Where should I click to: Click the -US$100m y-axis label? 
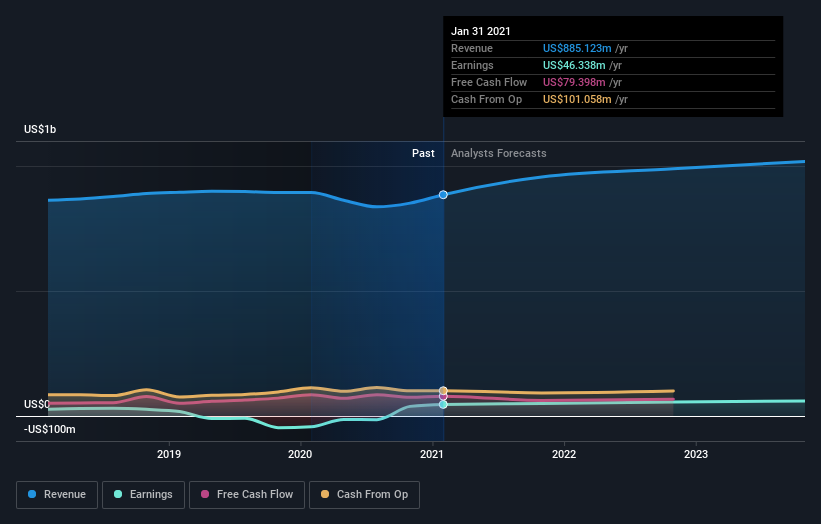click(x=50, y=429)
